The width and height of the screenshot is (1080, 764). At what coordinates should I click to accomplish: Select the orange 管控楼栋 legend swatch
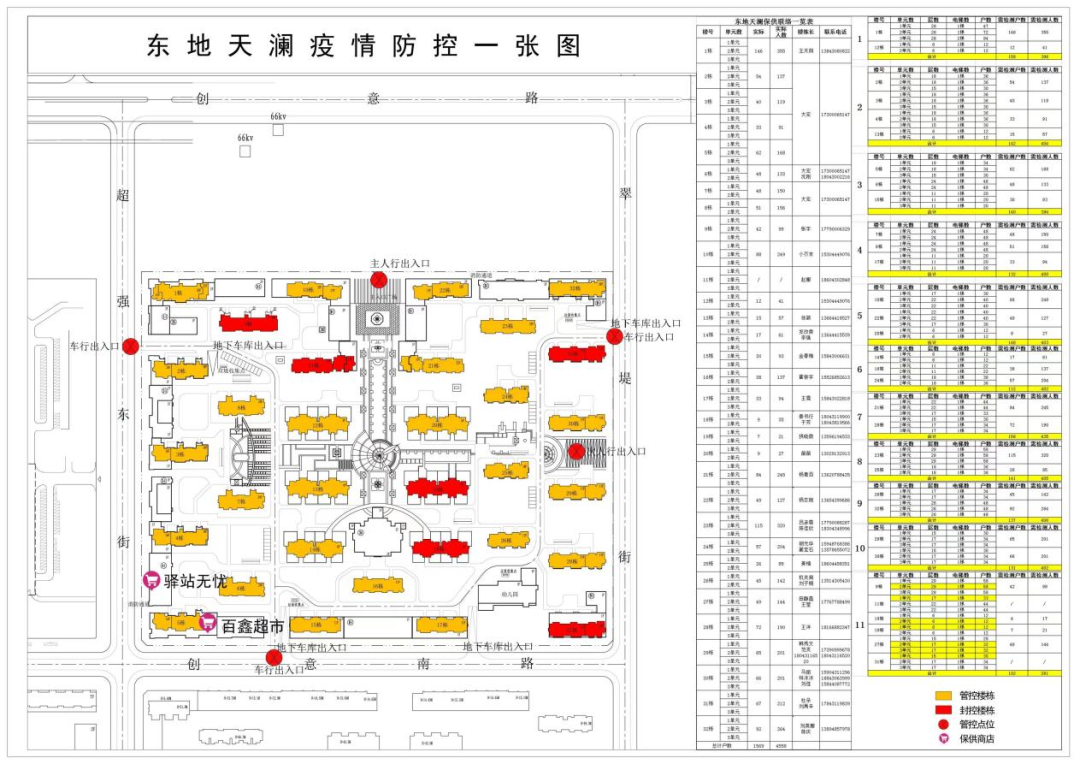coord(943,694)
